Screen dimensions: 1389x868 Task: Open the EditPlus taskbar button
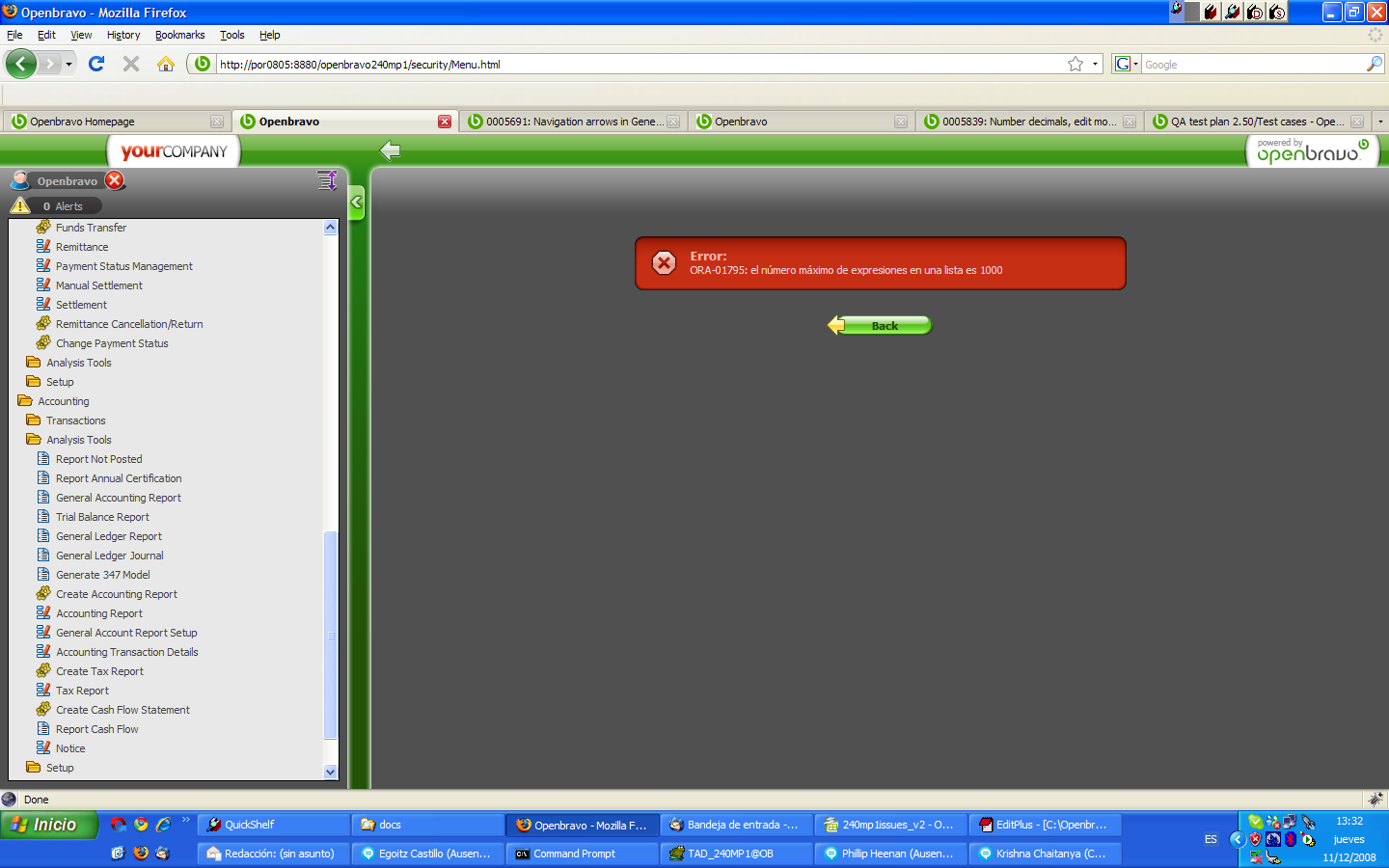[1045, 825]
